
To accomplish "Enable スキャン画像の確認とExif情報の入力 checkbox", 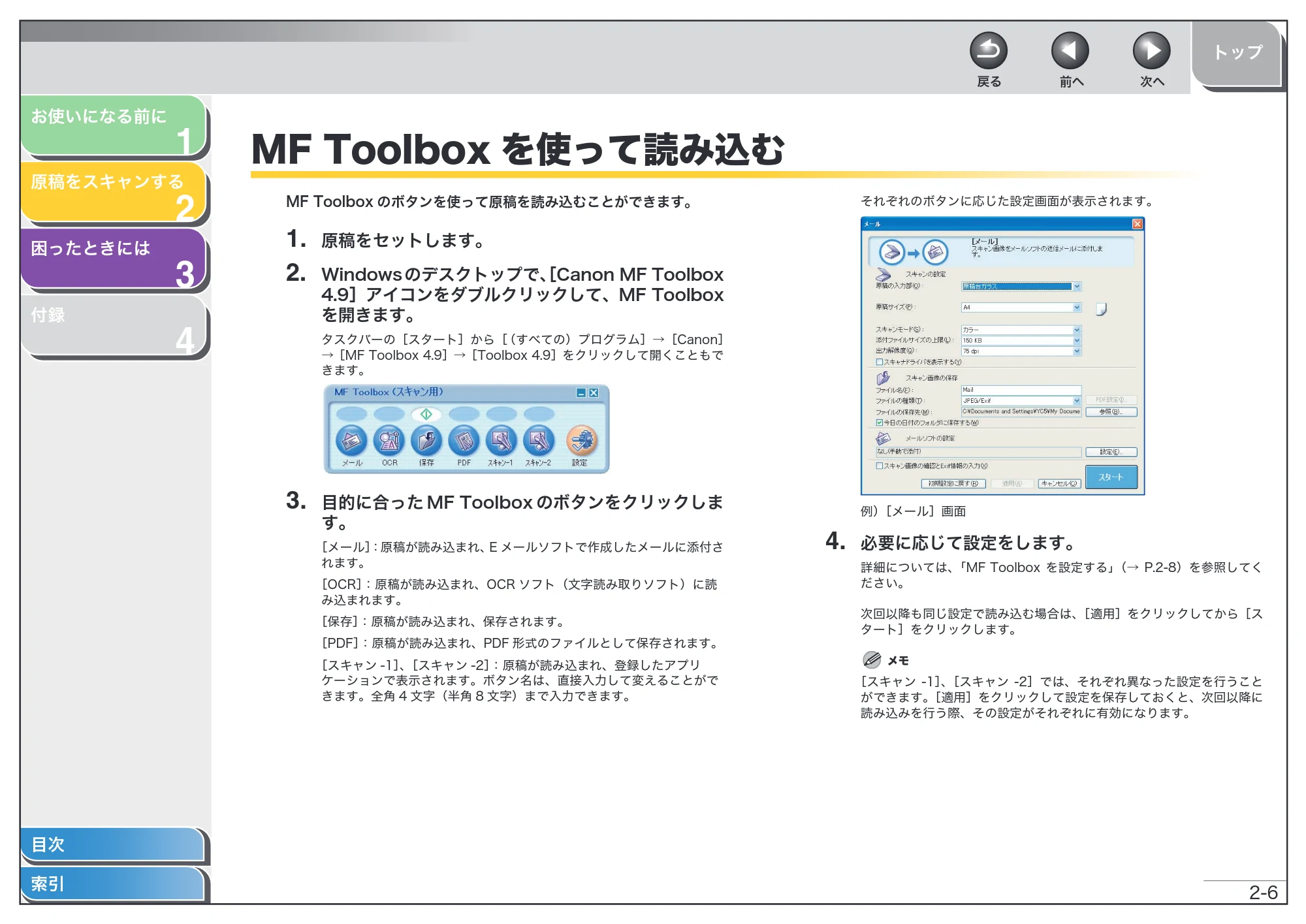I will point(880,466).
